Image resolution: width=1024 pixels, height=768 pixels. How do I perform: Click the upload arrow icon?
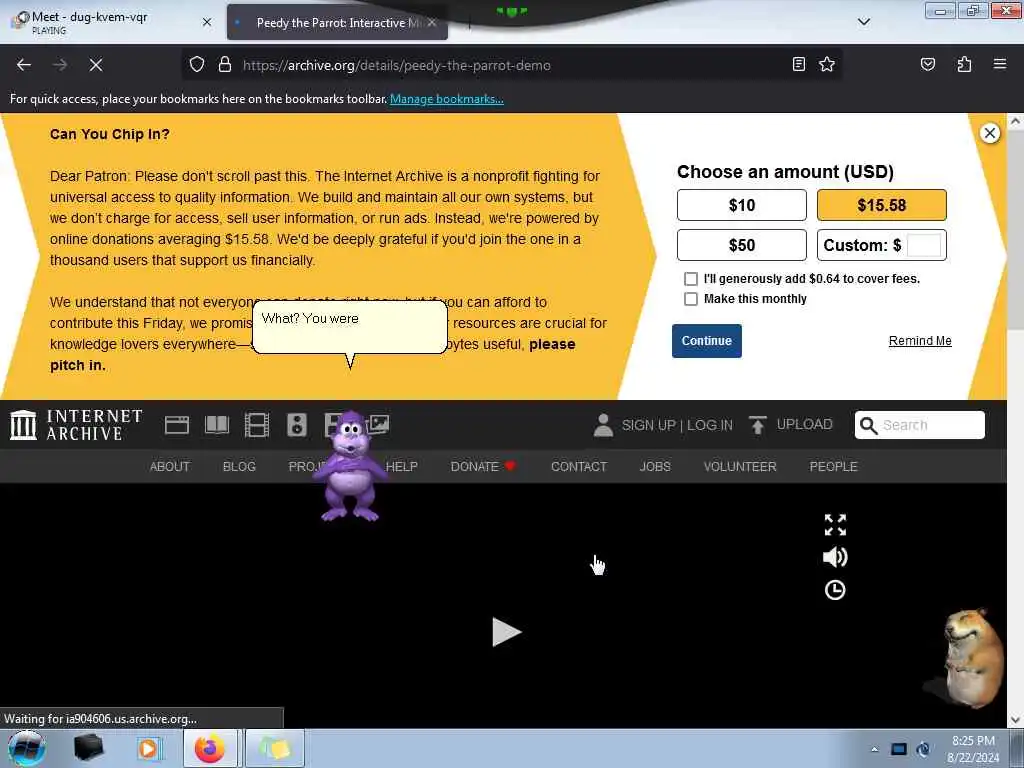pyautogui.click(x=758, y=425)
